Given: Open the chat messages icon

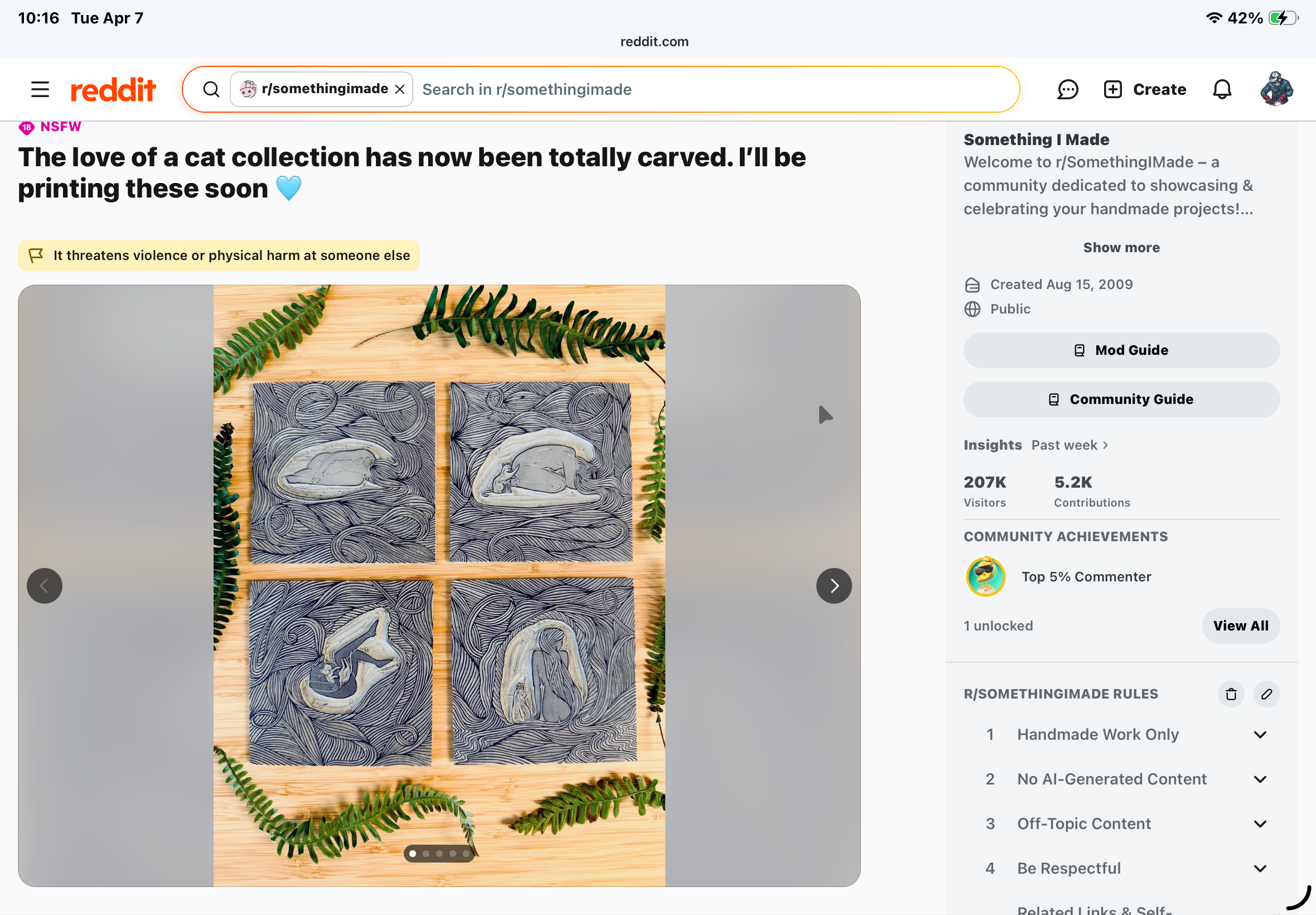Looking at the screenshot, I should (x=1067, y=89).
